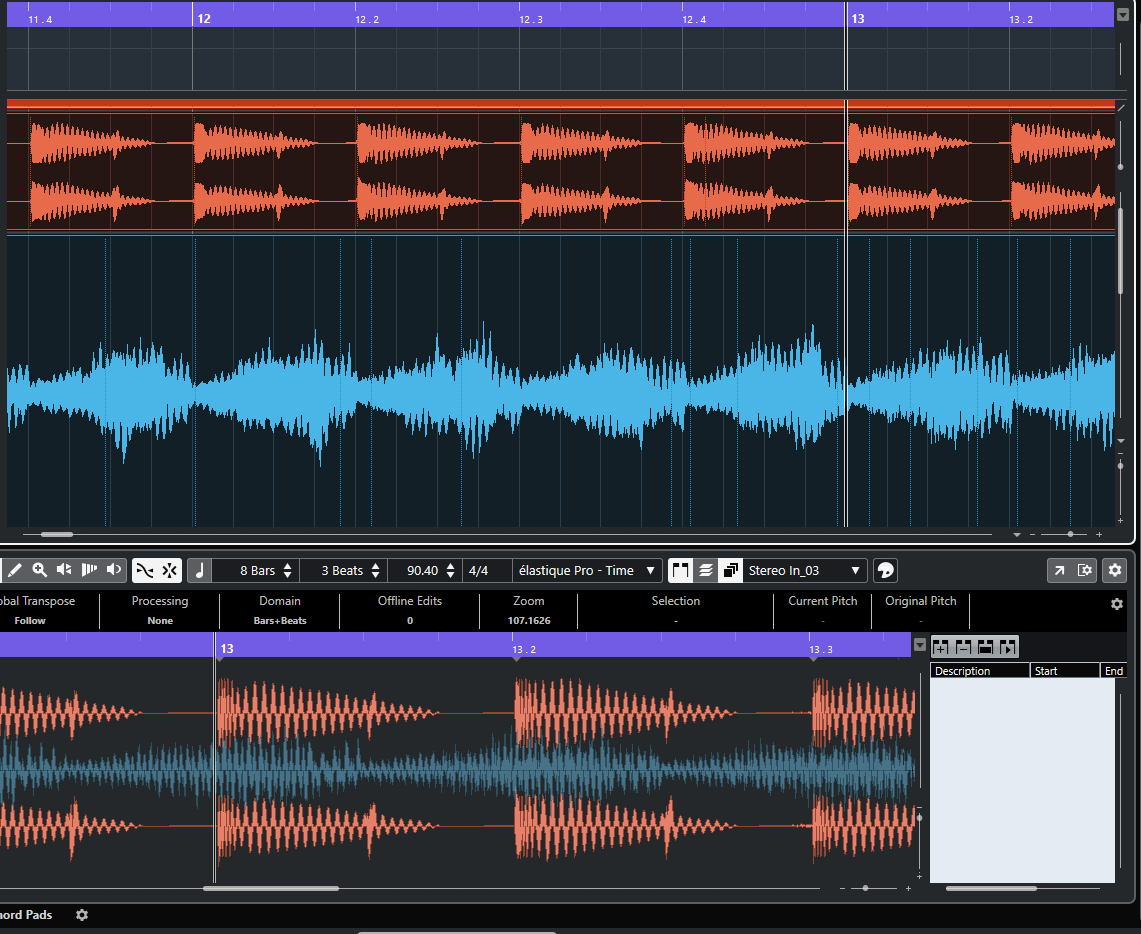Open info line settings gear
The width and height of the screenshot is (1141, 934).
point(1117,604)
